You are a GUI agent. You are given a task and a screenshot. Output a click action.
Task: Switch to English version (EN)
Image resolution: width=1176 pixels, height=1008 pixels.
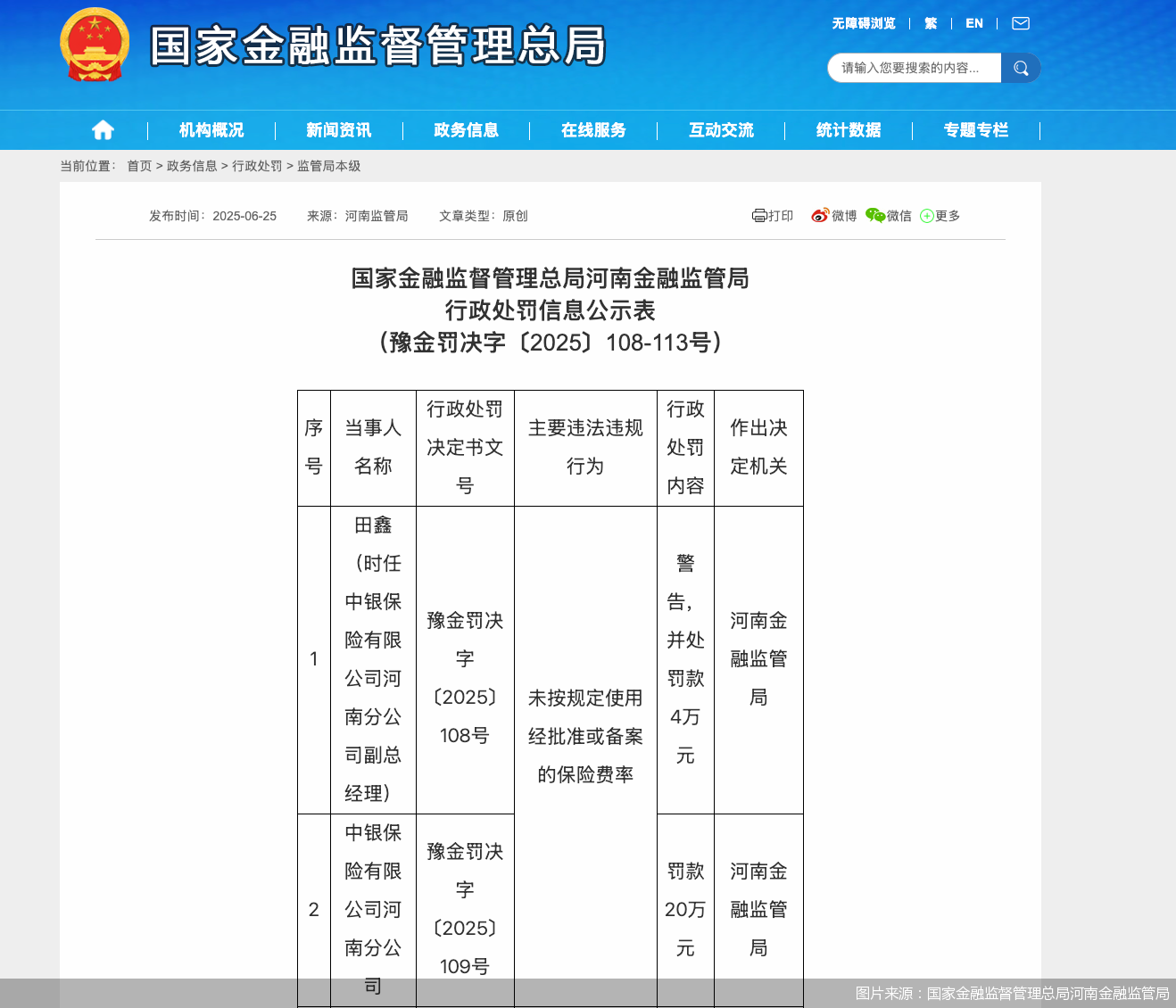(974, 23)
